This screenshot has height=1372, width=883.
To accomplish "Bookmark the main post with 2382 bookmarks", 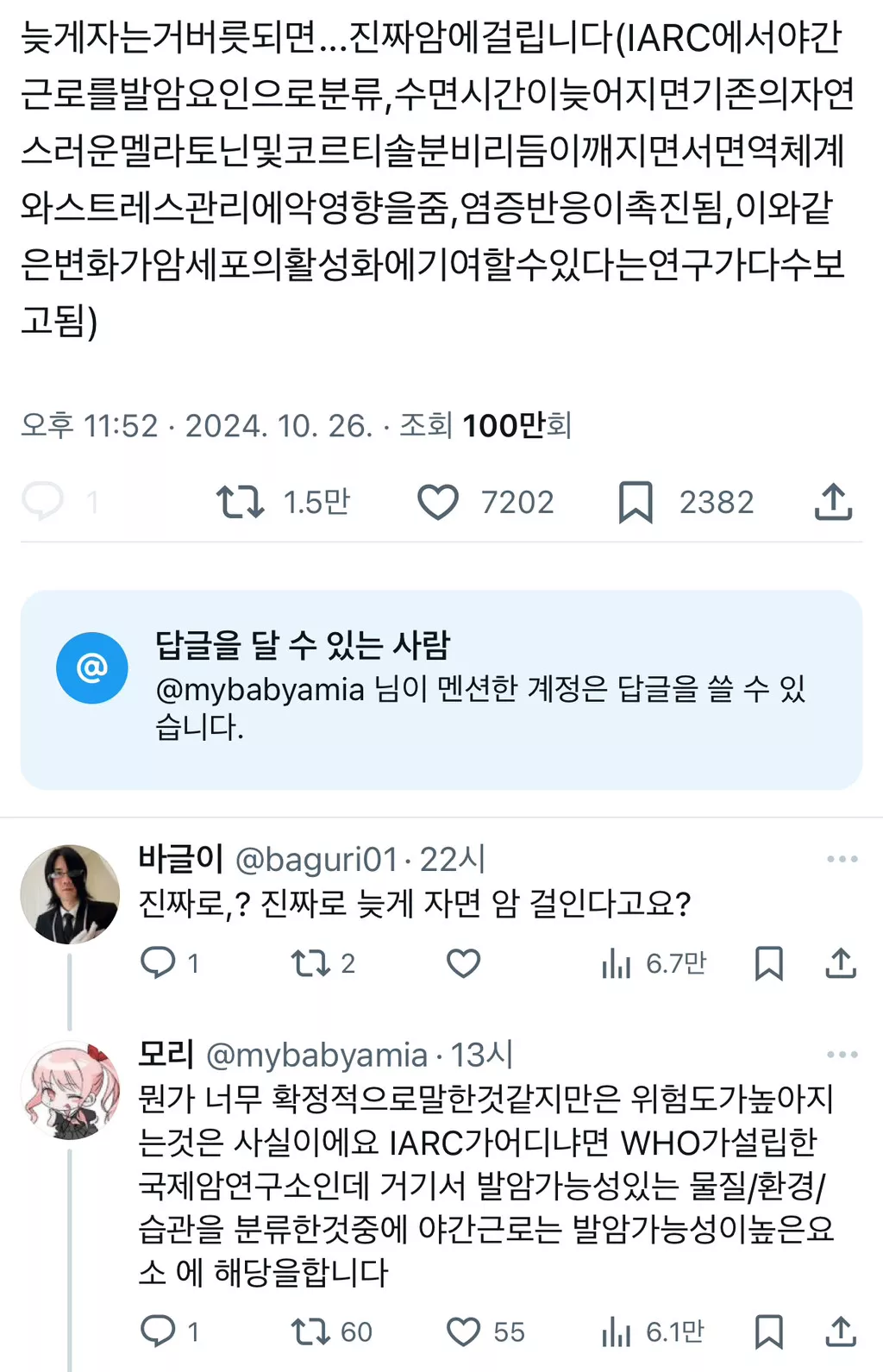I will (x=636, y=502).
